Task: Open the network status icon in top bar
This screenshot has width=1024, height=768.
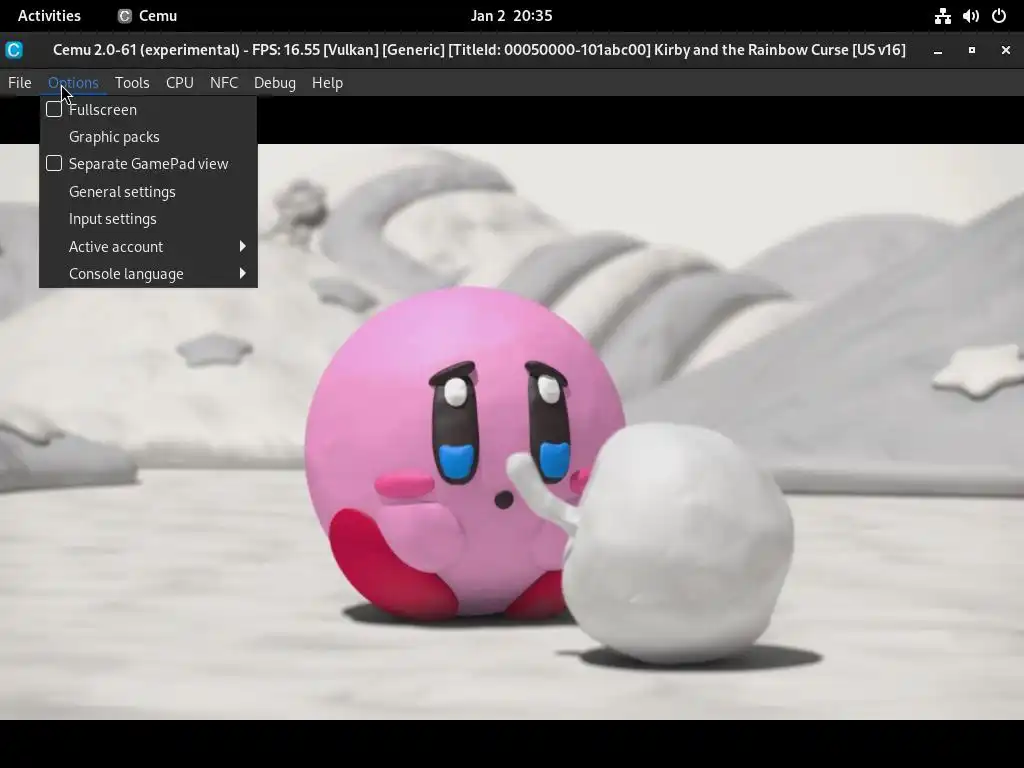Action: [x=942, y=16]
